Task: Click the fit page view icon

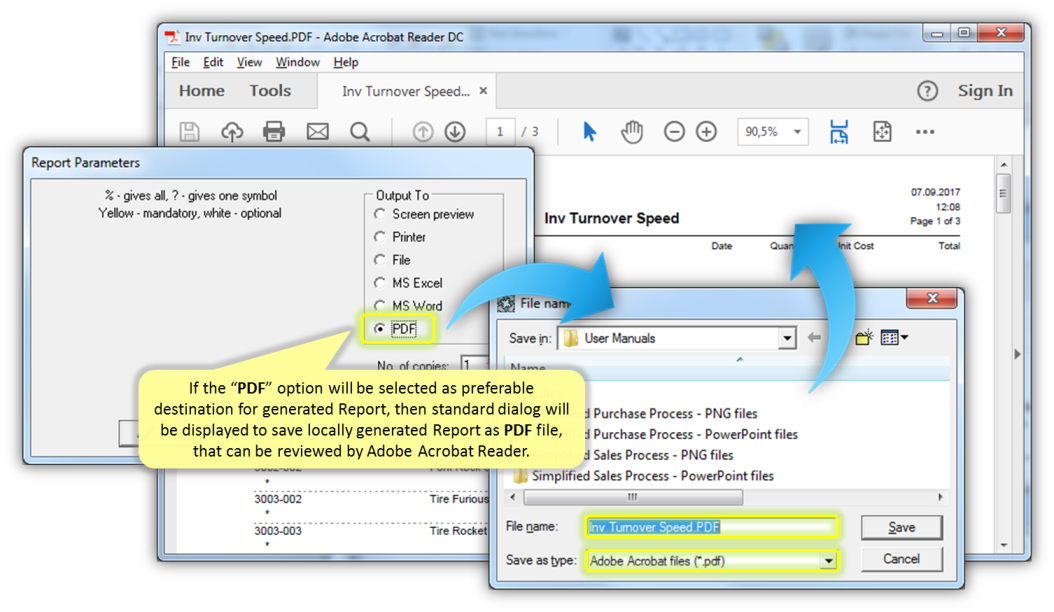Action: (882, 131)
